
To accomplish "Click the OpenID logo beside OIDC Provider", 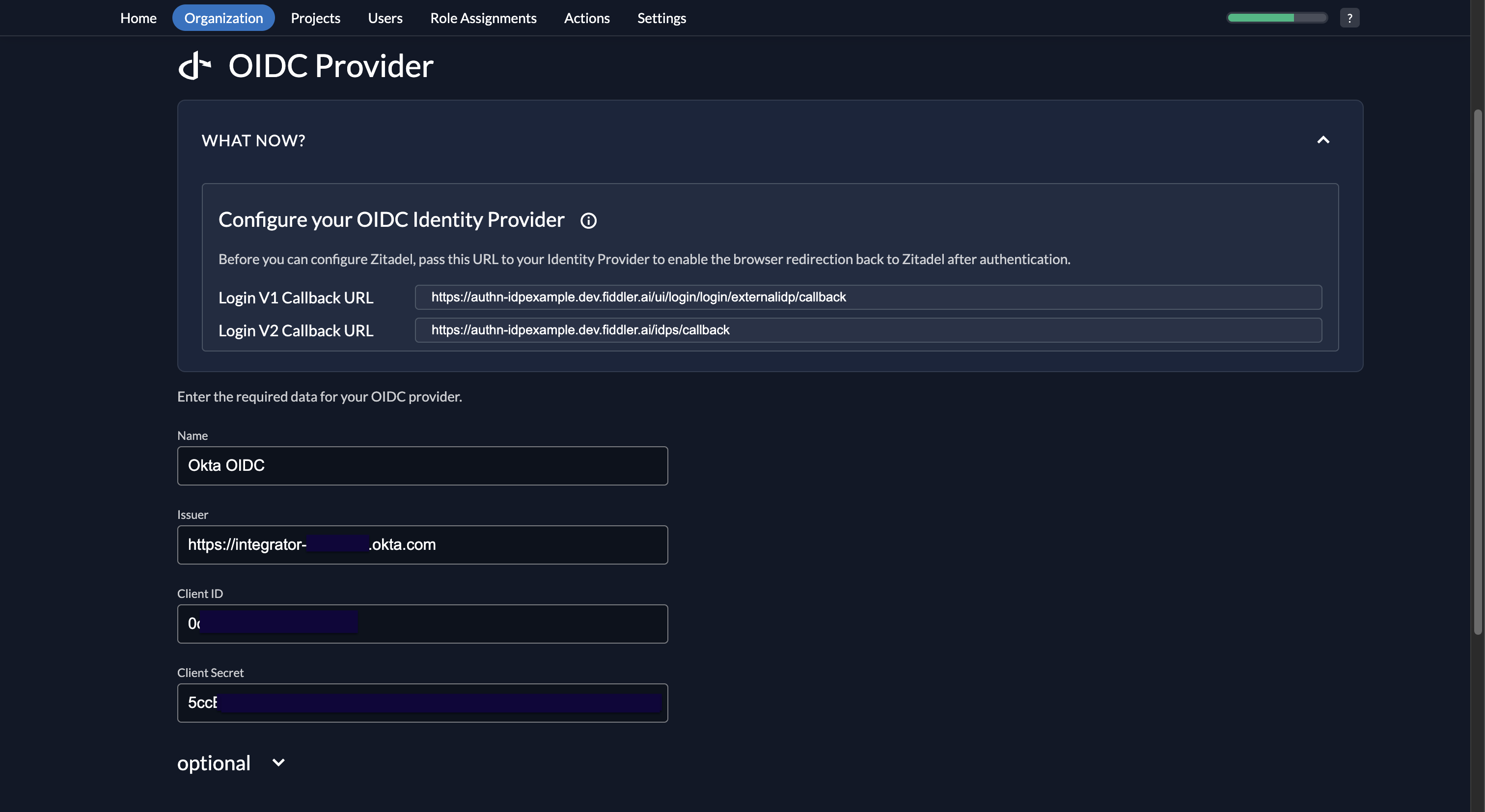I will coord(195,66).
